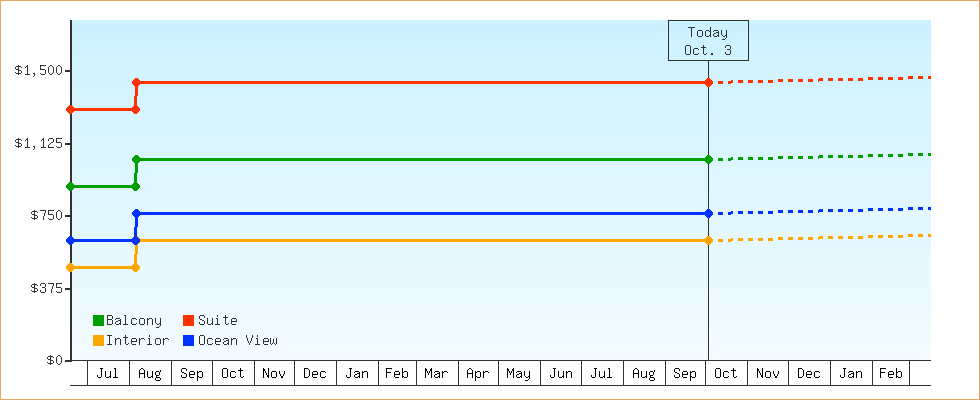Click the Today Oct. 3 marker box

(708, 41)
